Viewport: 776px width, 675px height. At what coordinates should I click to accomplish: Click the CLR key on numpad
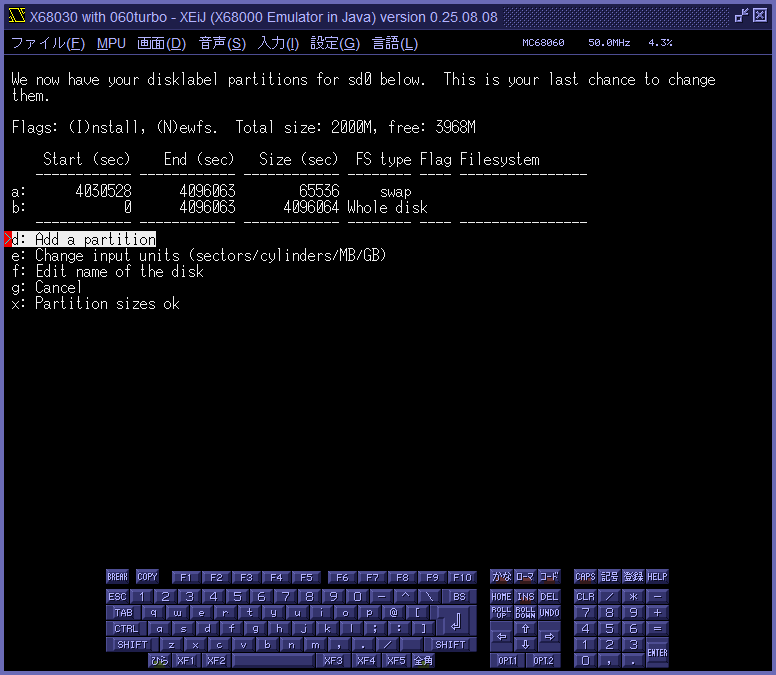585,596
